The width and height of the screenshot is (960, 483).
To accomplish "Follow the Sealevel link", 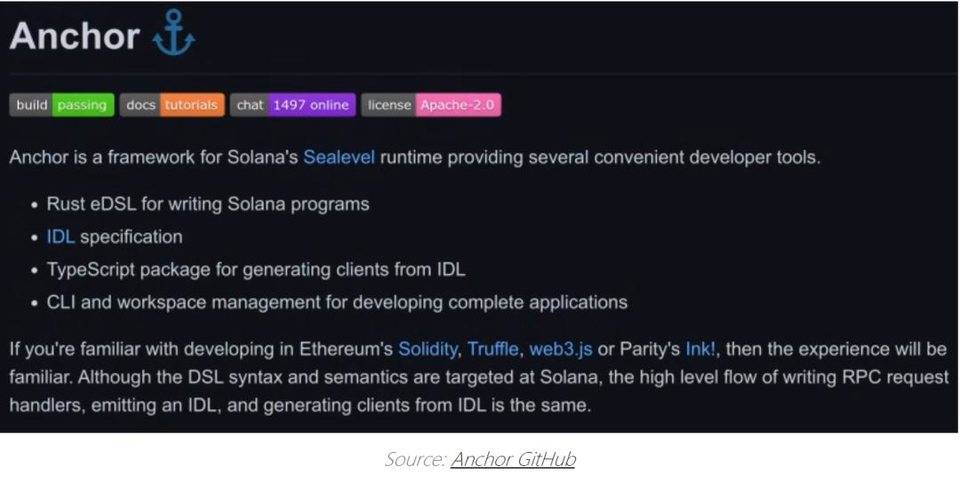I will pos(339,157).
